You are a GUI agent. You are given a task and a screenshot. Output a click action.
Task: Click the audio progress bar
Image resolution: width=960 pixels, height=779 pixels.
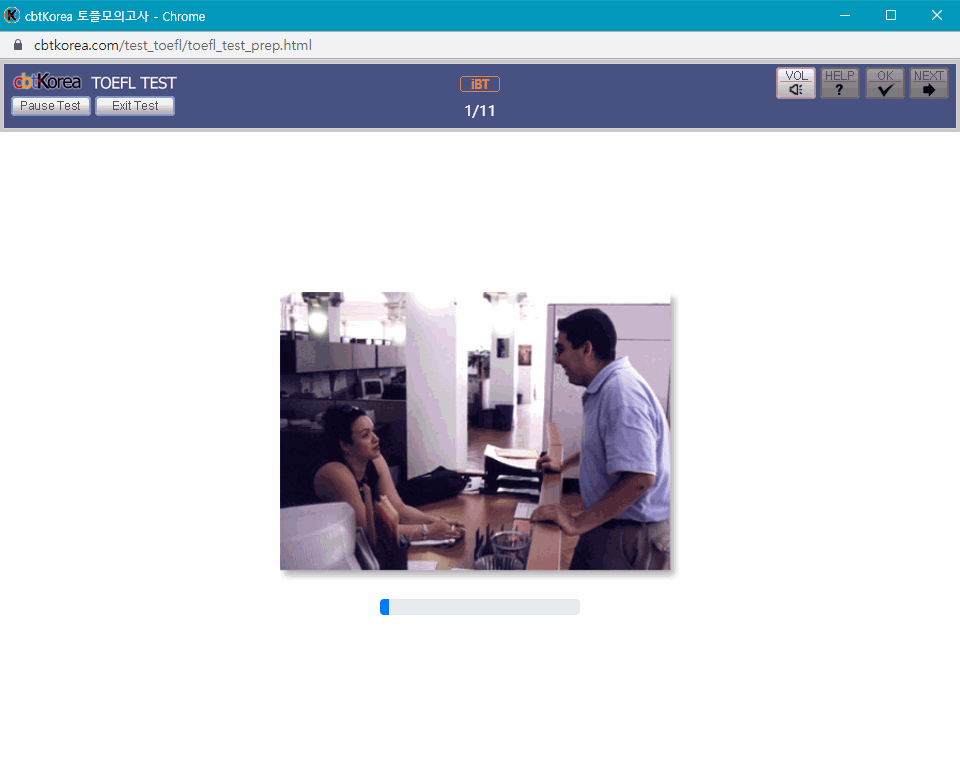pos(480,607)
